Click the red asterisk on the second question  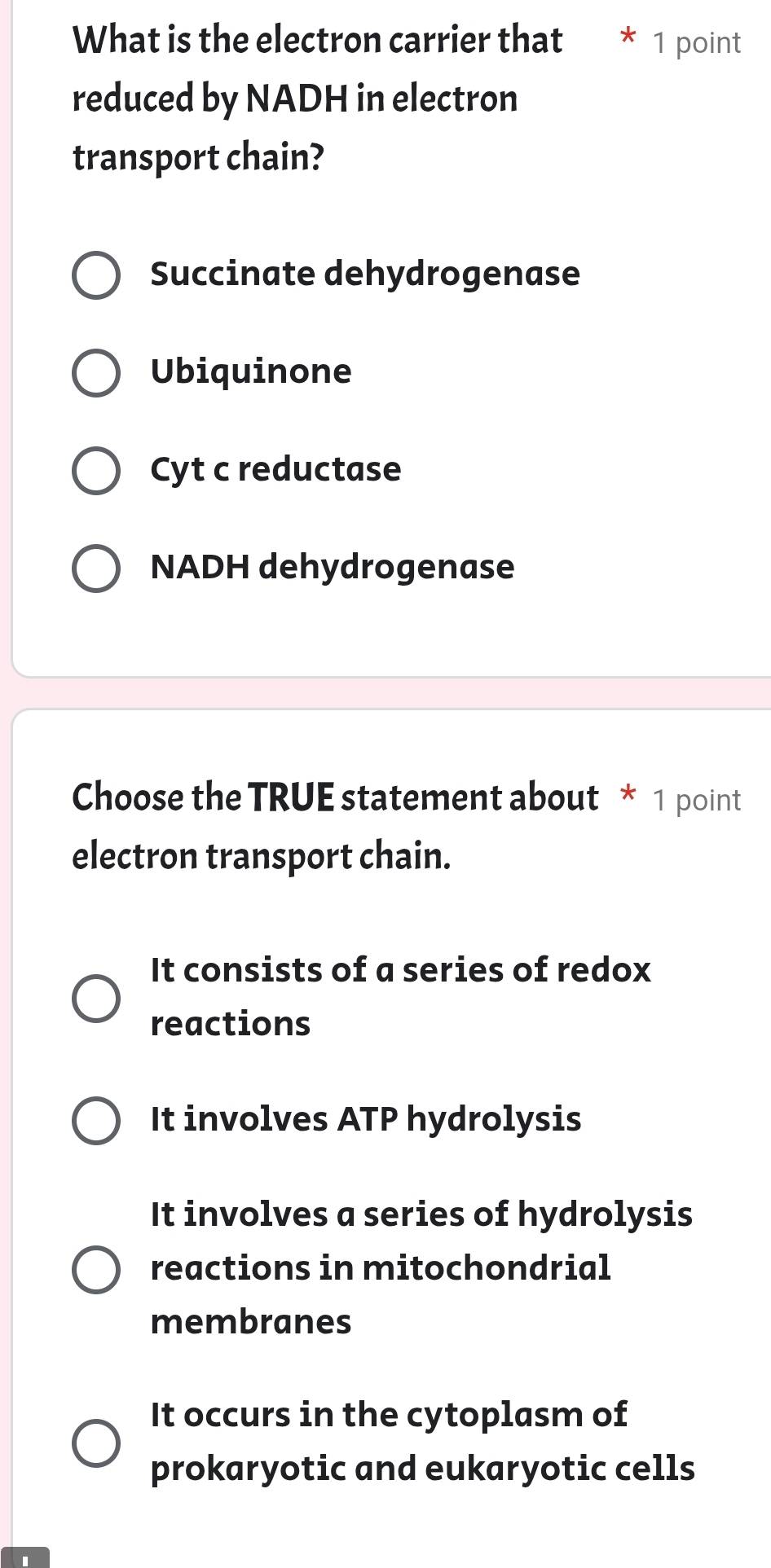pos(629,796)
